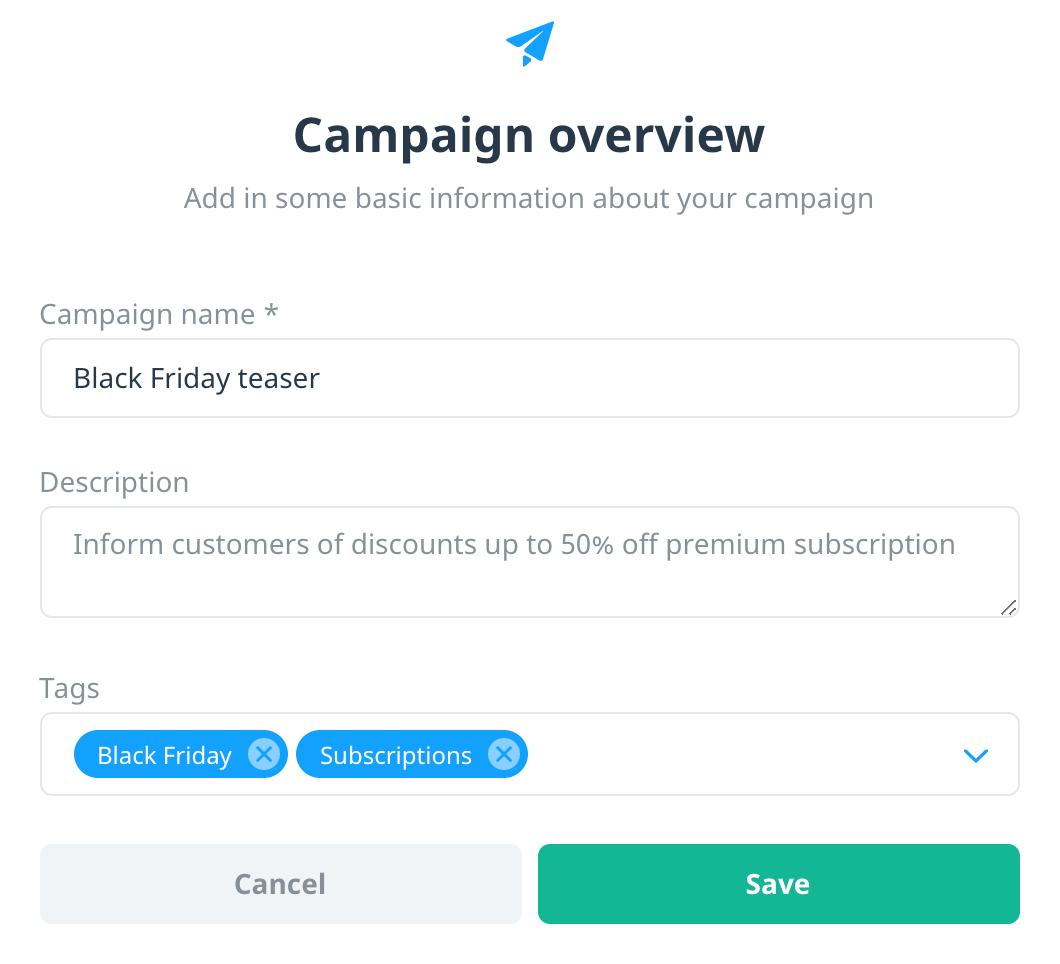Screen dimensions: 1060x964
Task: Click the blue paper plane icon
Action: 530,44
